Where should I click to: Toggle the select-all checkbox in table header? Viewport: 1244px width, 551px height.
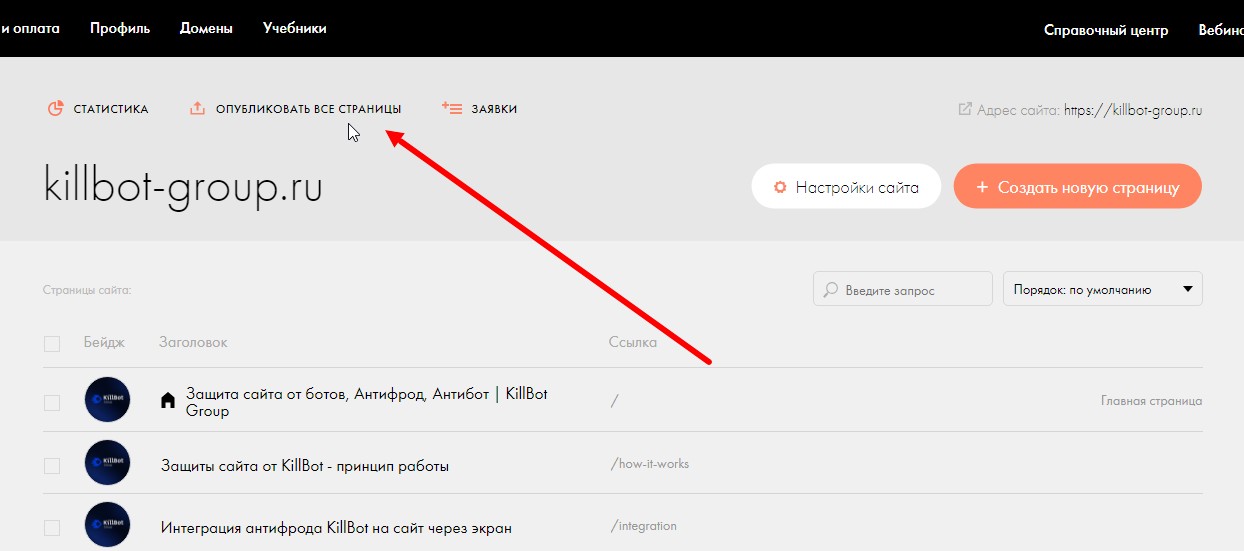pyautogui.click(x=52, y=344)
